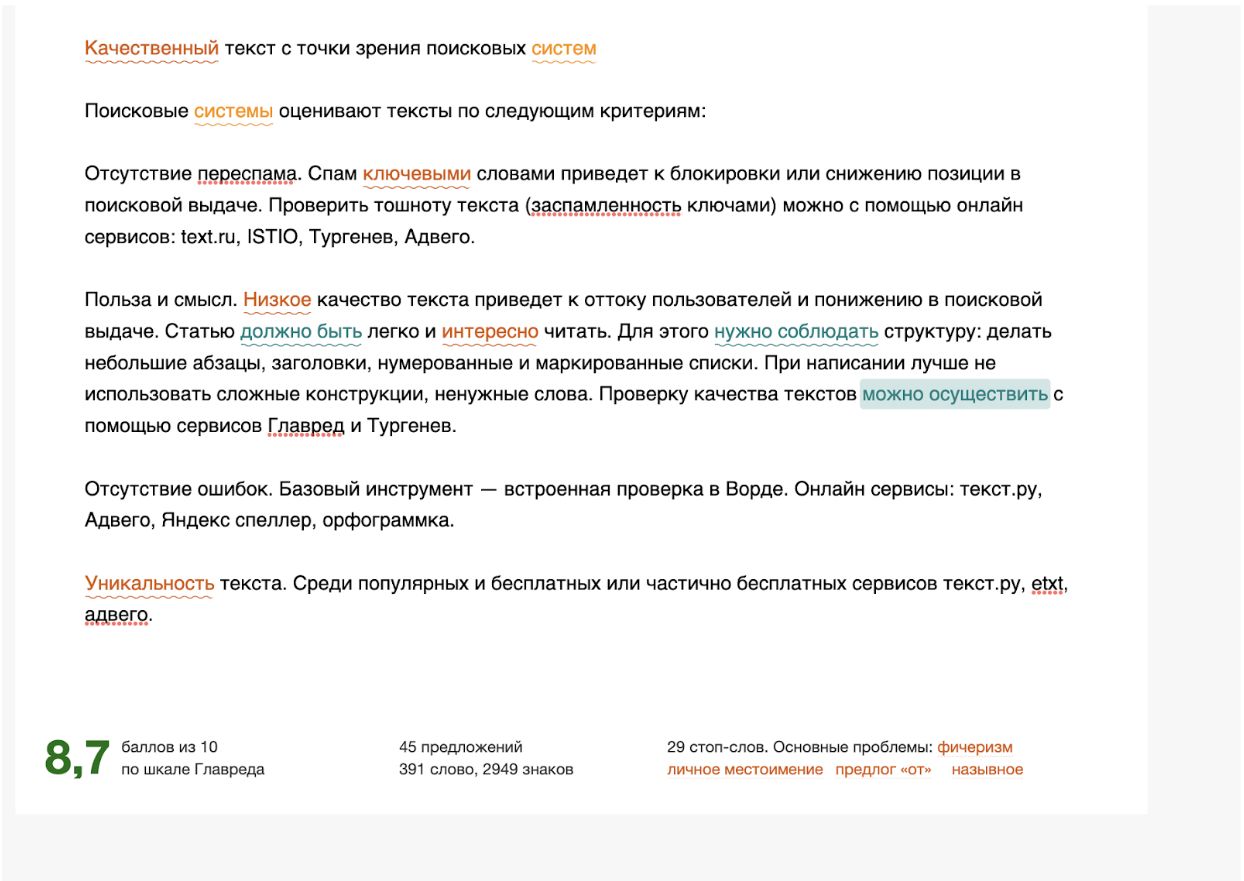Viewport: 1244px width, 881px height.
Task: Click the highlighted word "Качественный" in the title
Action: tap(151, 48)
